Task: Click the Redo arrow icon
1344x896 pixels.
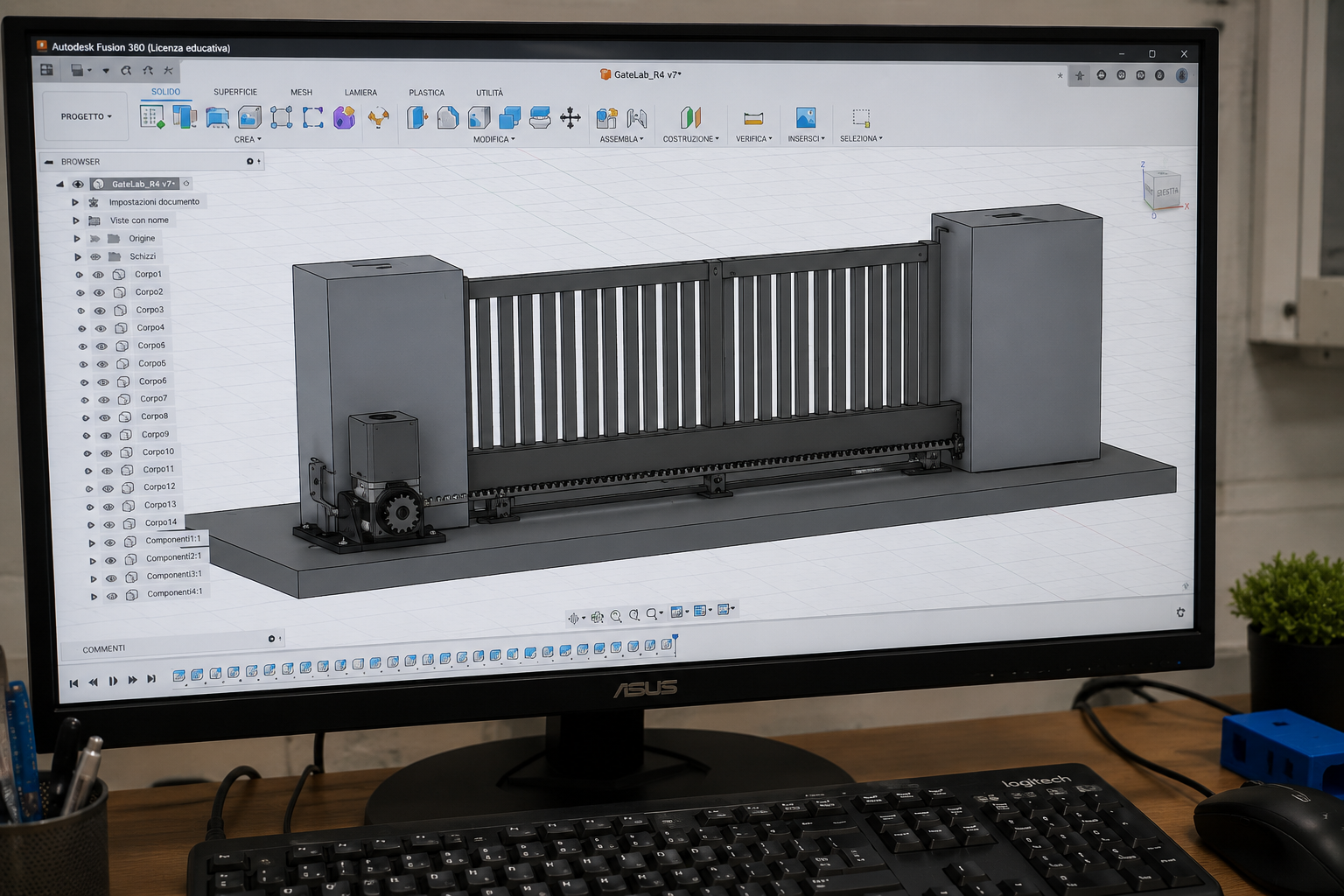Action: point(147,70)
